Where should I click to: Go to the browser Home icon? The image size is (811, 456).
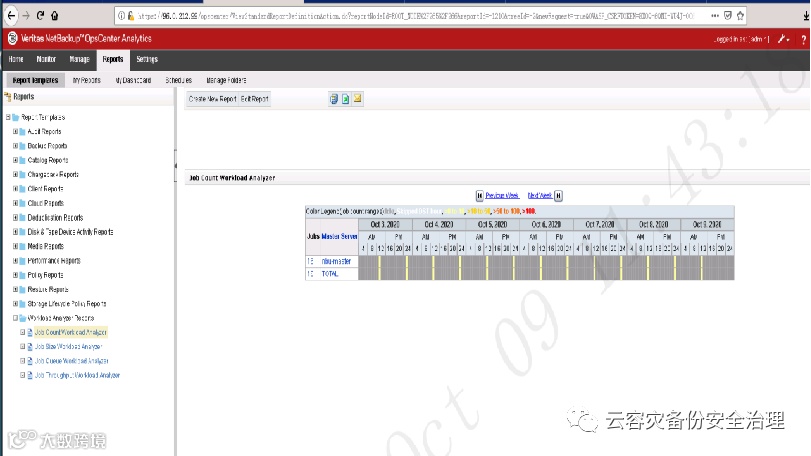(54, 16)
